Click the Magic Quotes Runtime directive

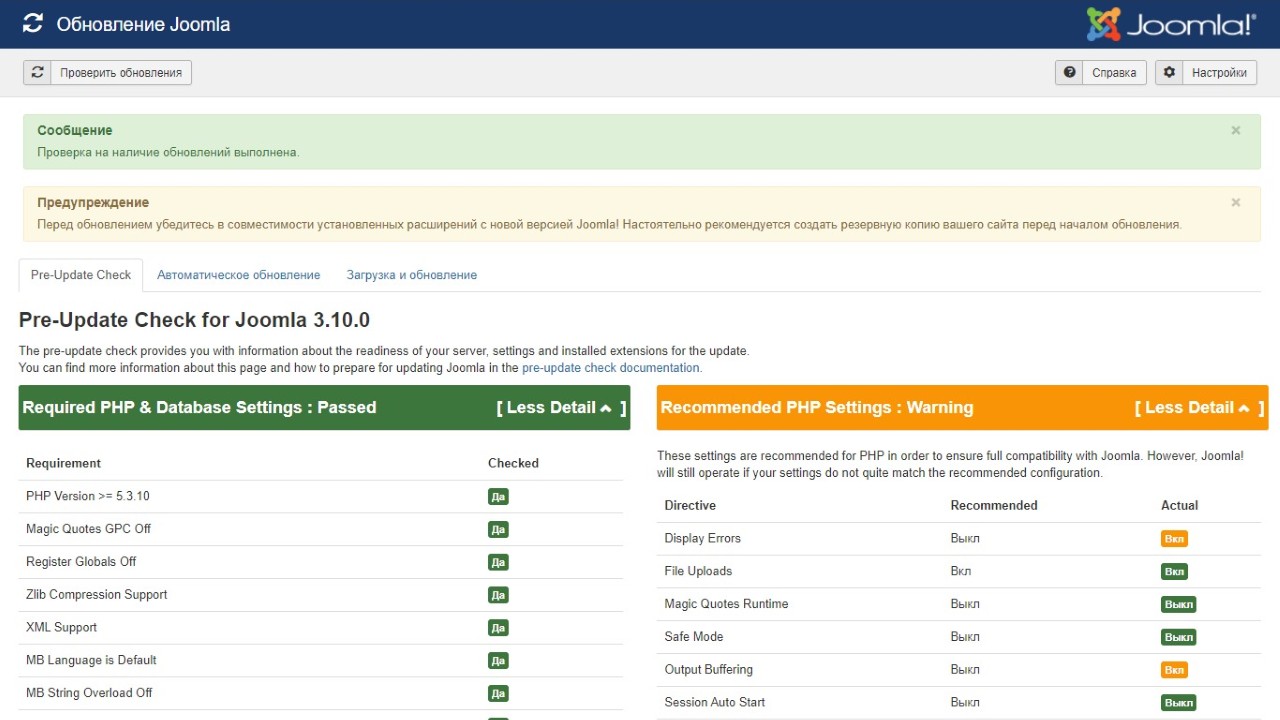(x=726, y=604)
